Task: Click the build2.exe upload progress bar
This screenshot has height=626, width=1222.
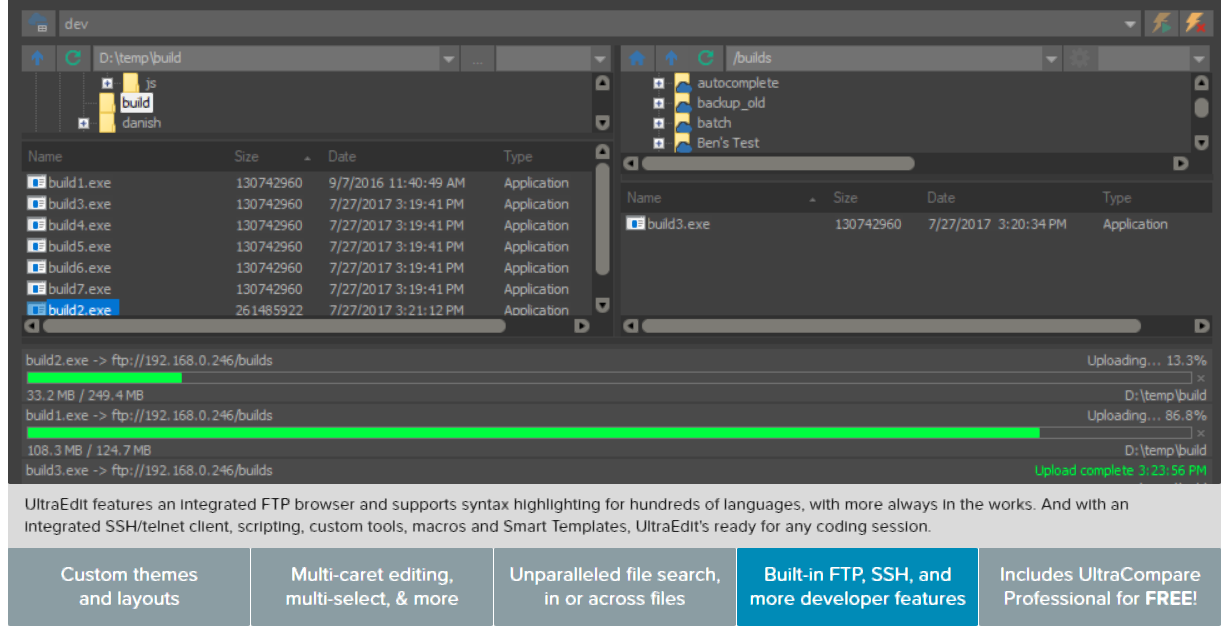Action: point(609,378)
